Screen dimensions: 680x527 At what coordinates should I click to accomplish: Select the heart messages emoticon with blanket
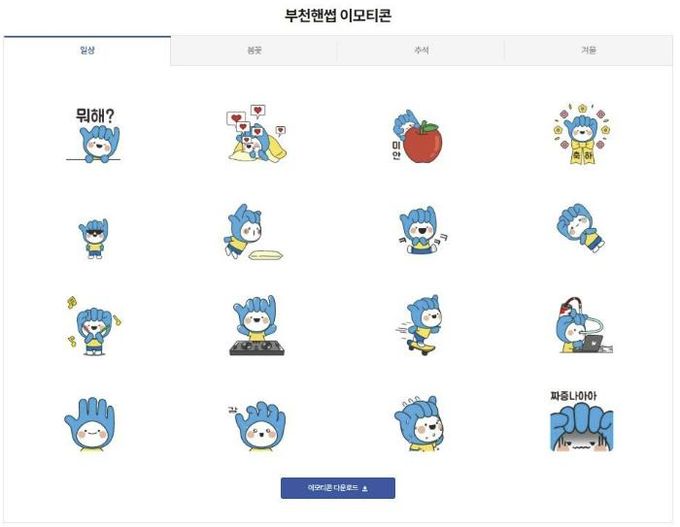[x=256, y=134]
